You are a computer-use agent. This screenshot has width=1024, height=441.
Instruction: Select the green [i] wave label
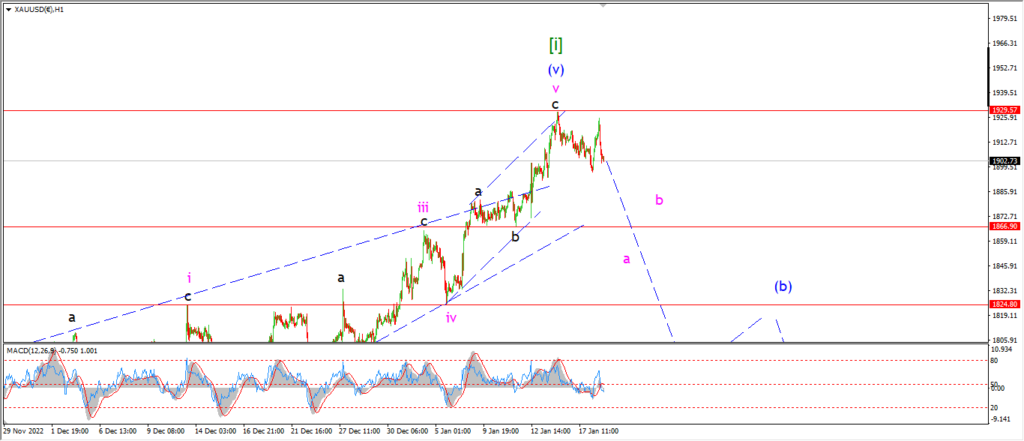555,44
